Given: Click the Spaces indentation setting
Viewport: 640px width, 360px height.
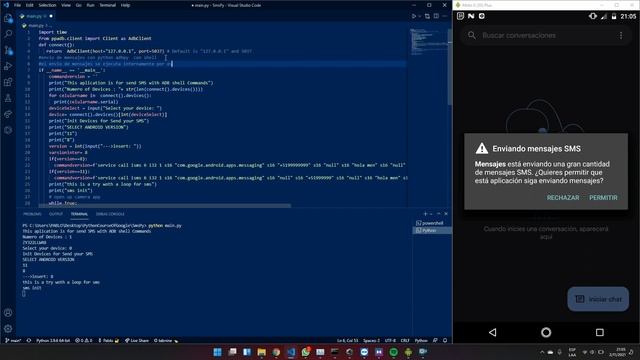Looking at the screenshot, I should coord(371,340).
